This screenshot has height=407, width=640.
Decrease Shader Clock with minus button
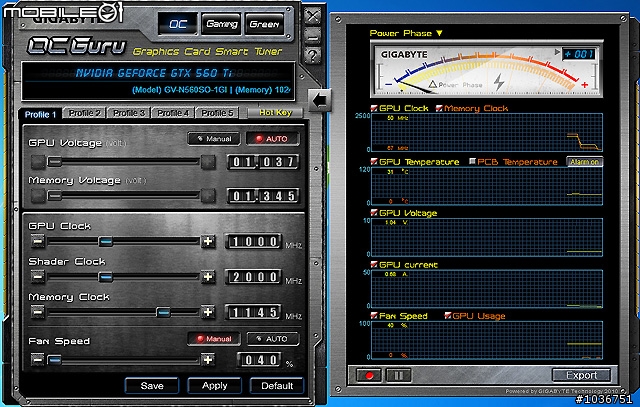click(x=38, y=277)
